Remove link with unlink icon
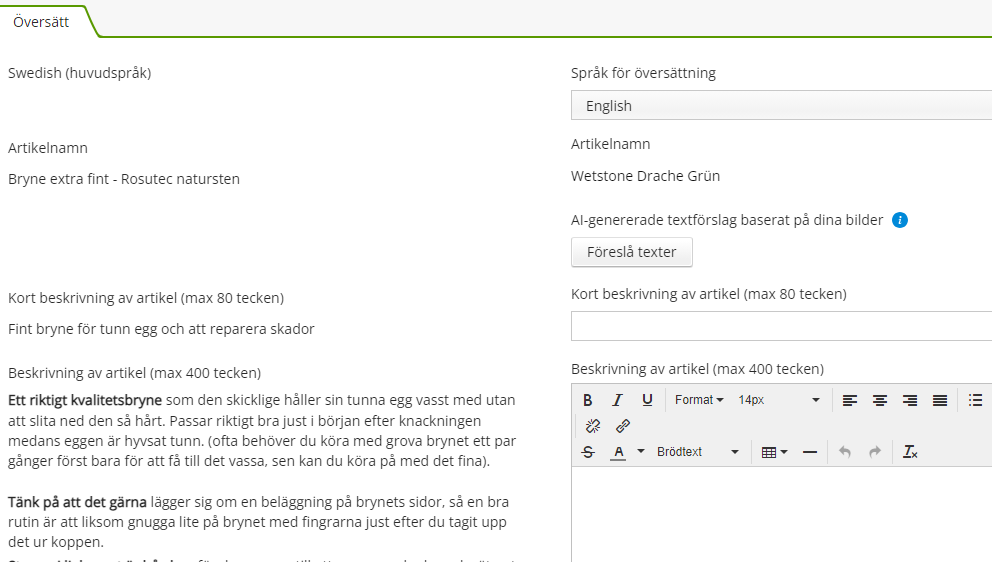The height and width of the screenshot is (562, 992). tap(593, 426)
